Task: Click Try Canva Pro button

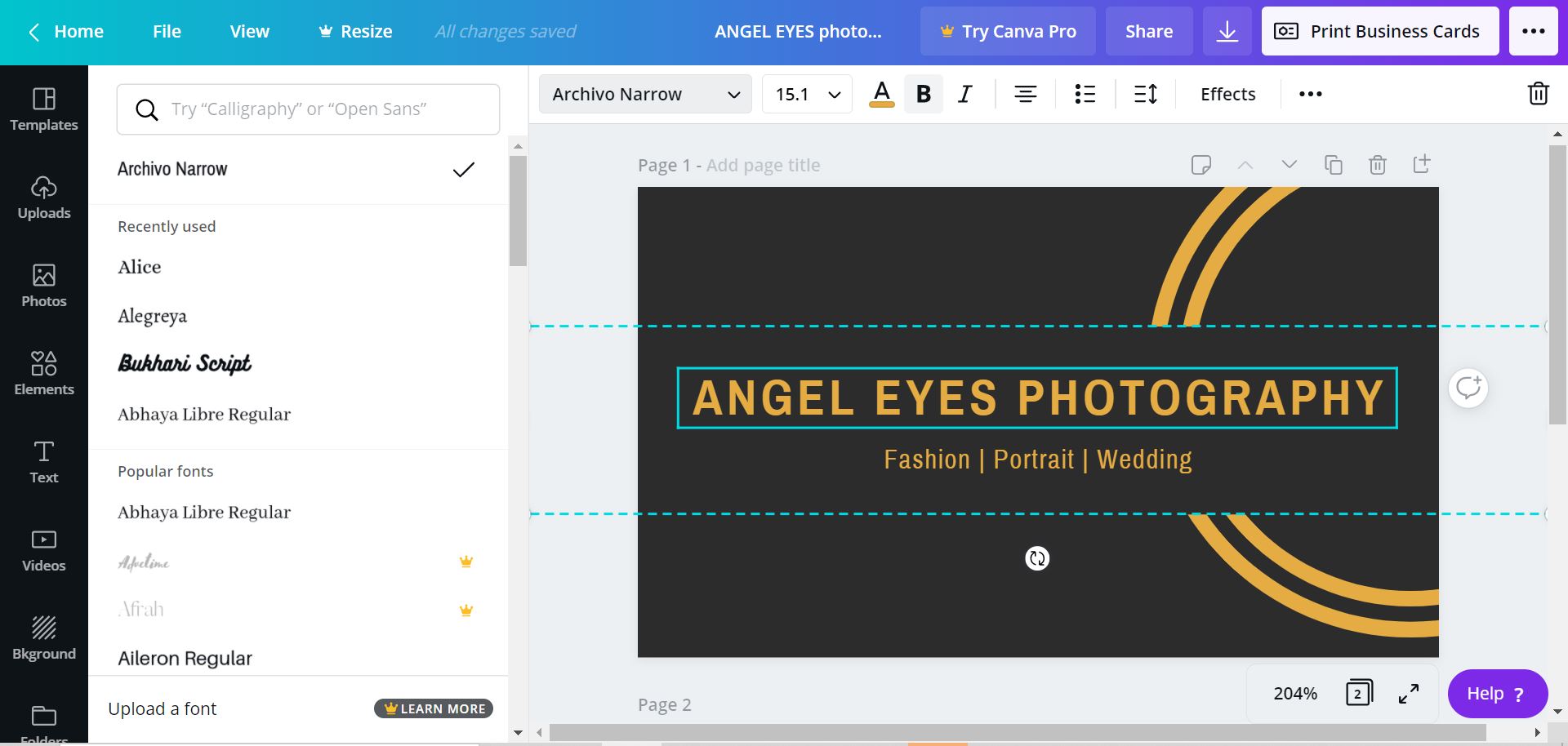Action: (1008, 32)
